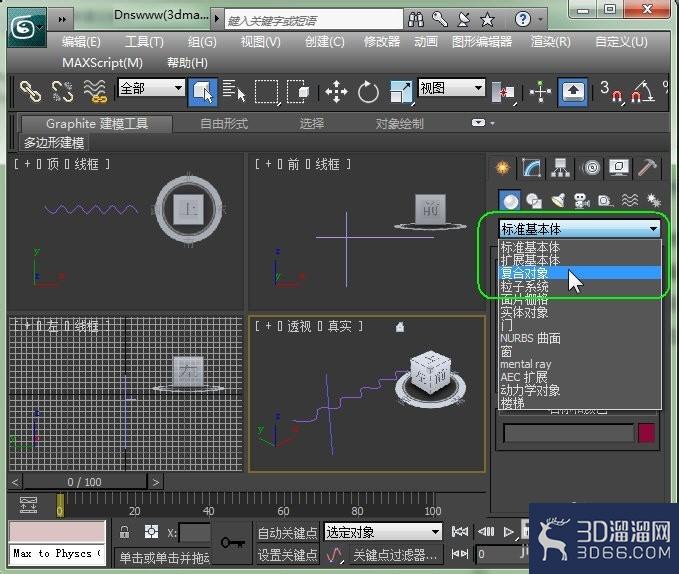
Task: Click the binoculars search icon
Action: tap(416, 19)
